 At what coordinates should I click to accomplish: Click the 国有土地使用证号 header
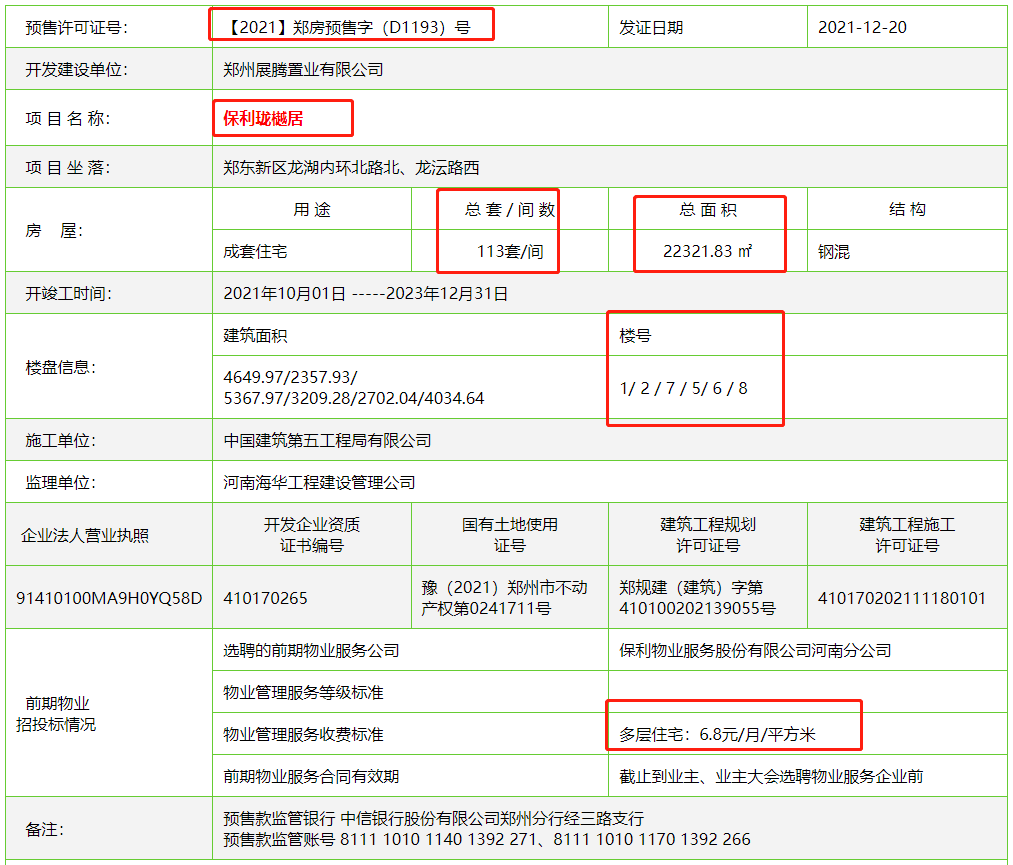coord(510,534)
